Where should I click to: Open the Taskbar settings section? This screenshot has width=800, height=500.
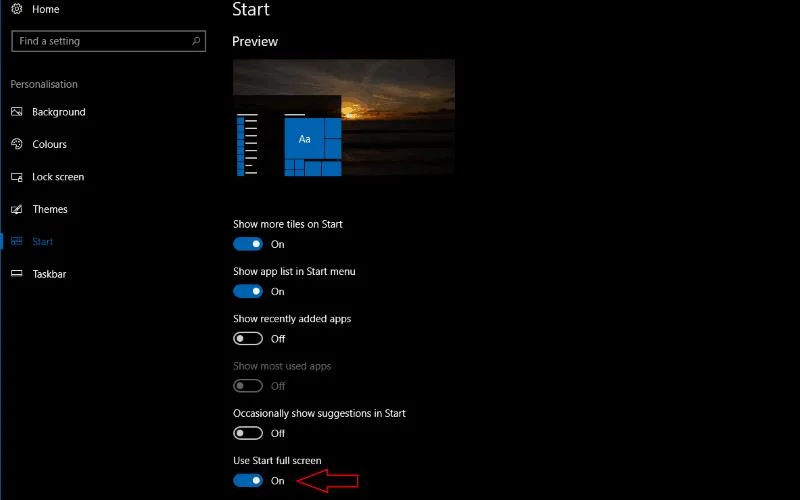[49, 274]
